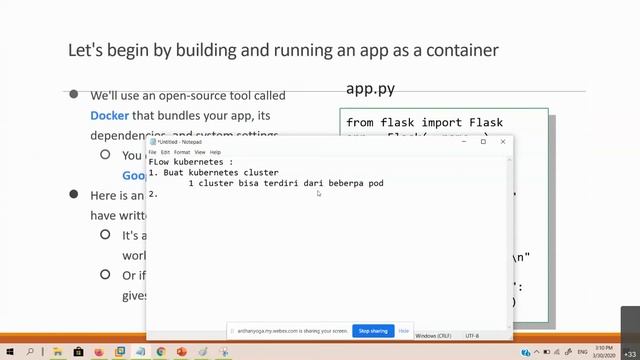
Task: Click Notepad vertical scrollbar
Action: click(x=509, y=243)
